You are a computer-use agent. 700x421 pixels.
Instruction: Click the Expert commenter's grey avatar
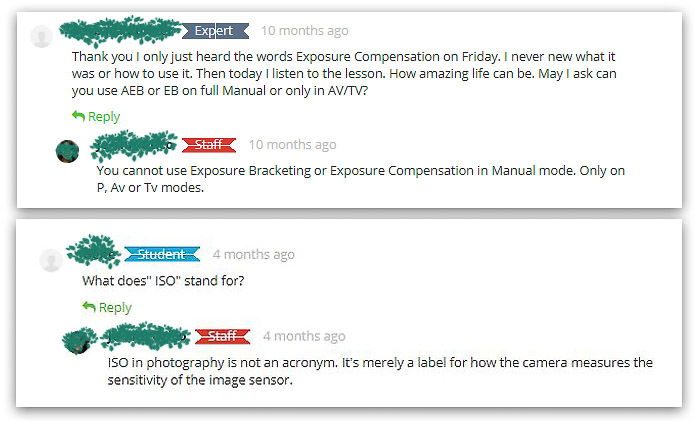pyautogui.click(x=41, y=38)
